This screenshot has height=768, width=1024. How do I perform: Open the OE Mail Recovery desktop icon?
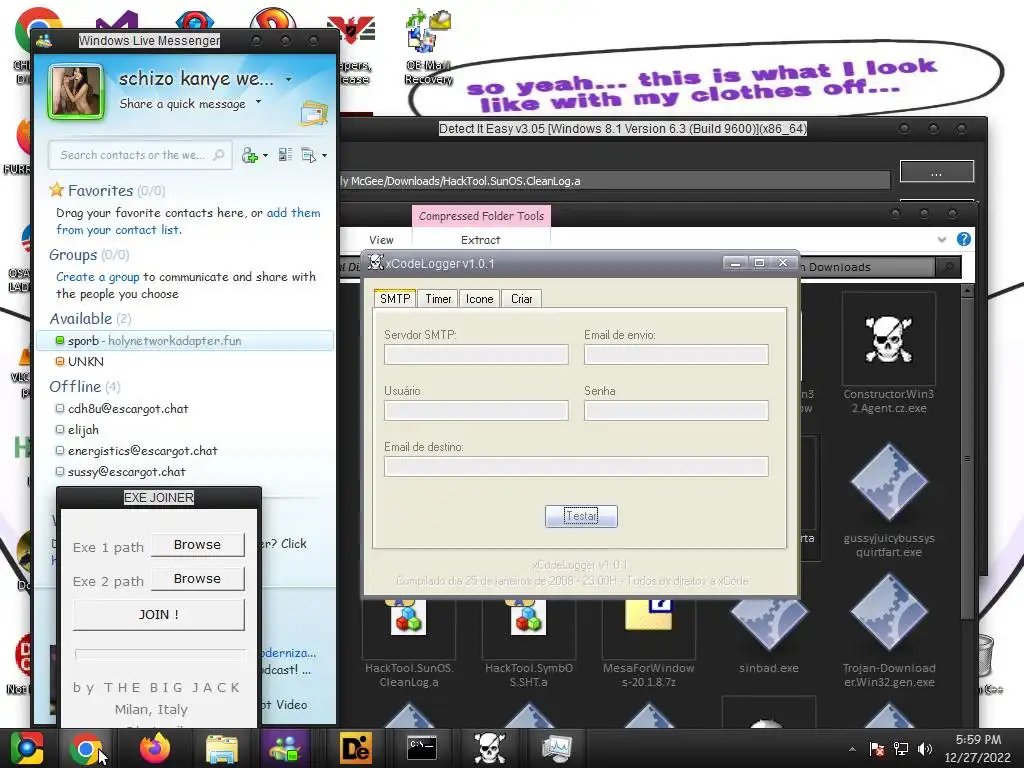tap(428, 47)
